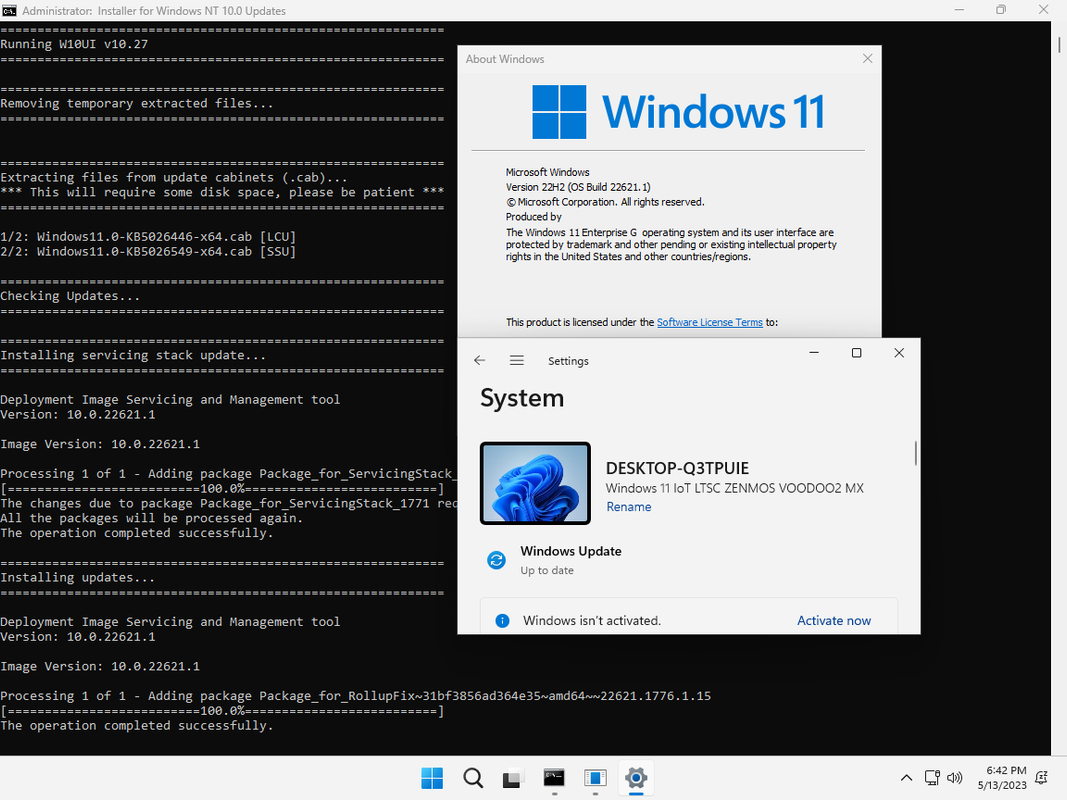The height and width of the screenshot is (800, 1067).
Task: Click Rename under the PC name
Action: tap(629, 507)
